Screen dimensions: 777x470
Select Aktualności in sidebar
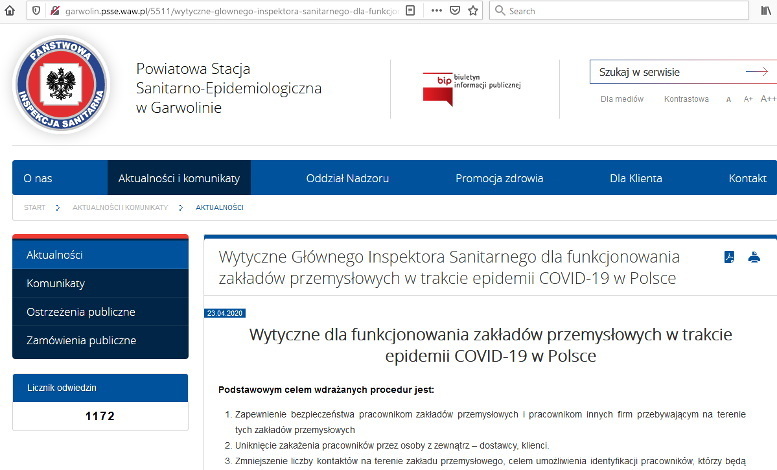pyautogui.click(x=100, y=255)
